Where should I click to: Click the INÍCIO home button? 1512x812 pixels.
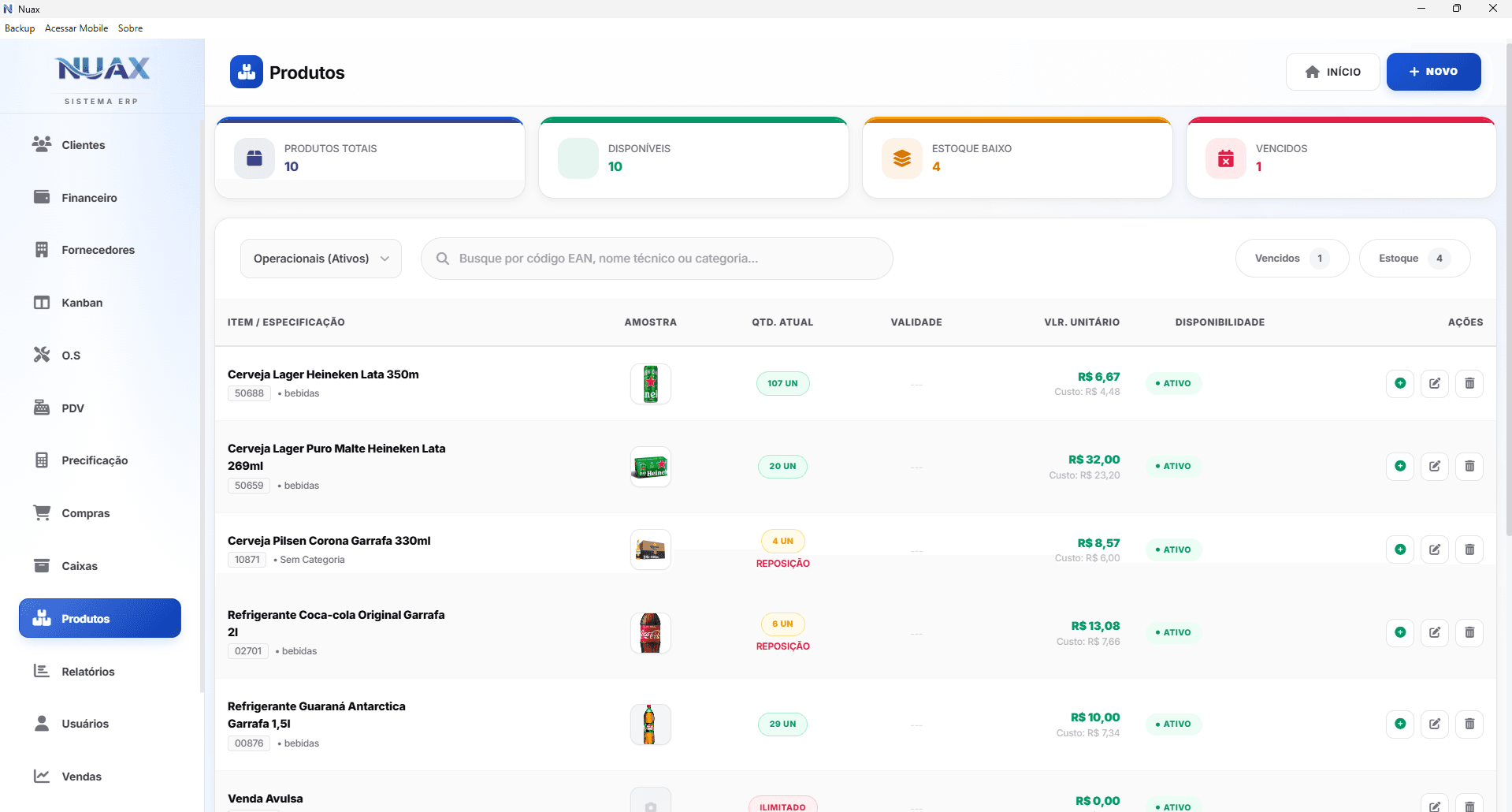coord(1333,72)
